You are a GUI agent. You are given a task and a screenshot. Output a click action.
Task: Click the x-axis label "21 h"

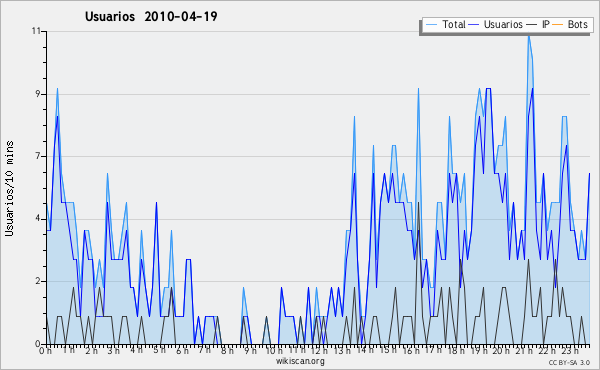(524, 350)
